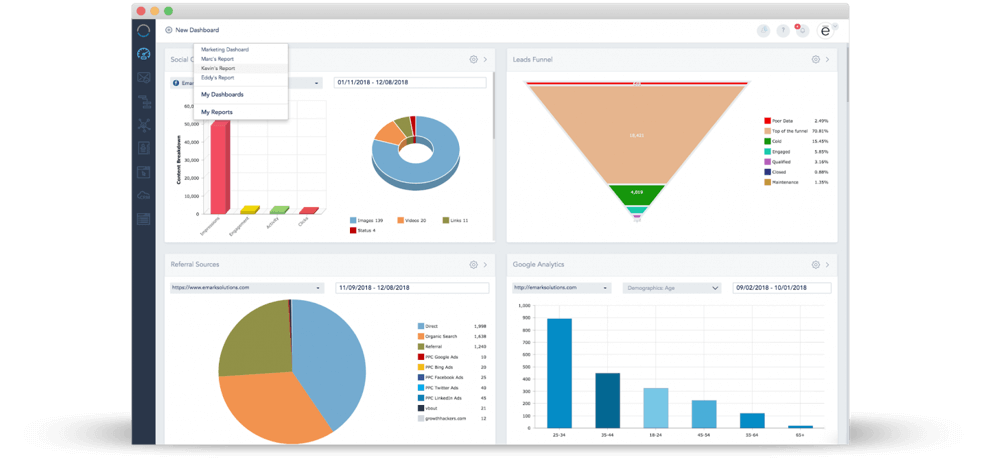Click the Maintenance legend entry
This screenshot has height=462, width=988.
pyautogui.click(x=796, y=182)
